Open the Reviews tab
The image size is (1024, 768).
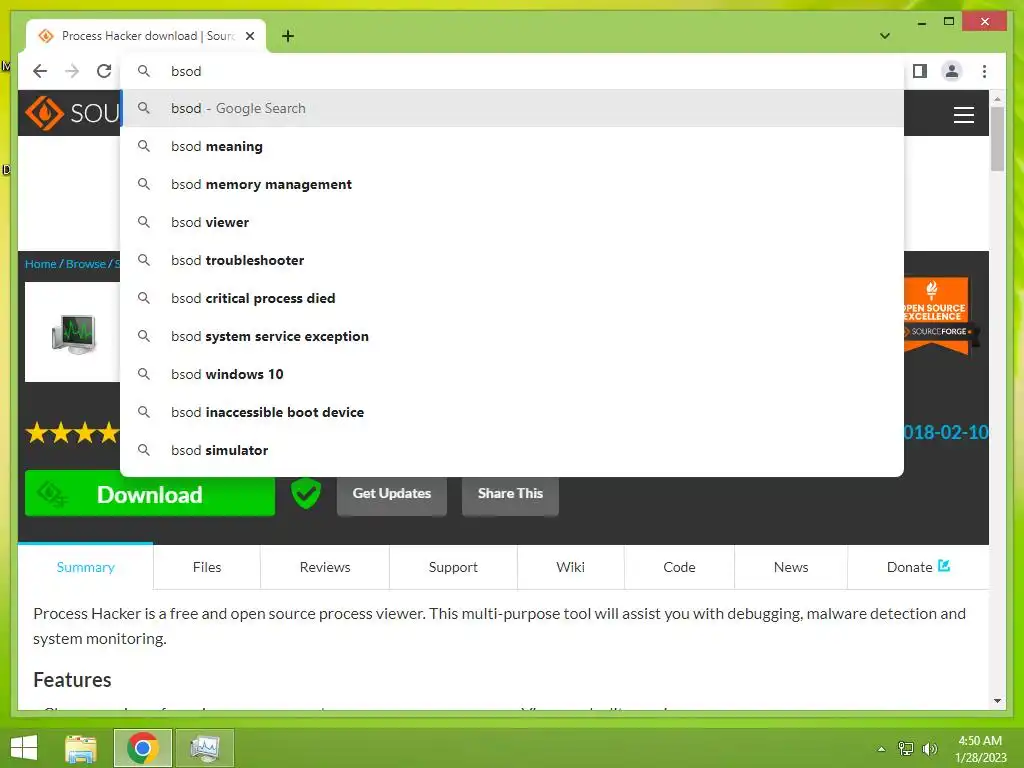[325, 567]
